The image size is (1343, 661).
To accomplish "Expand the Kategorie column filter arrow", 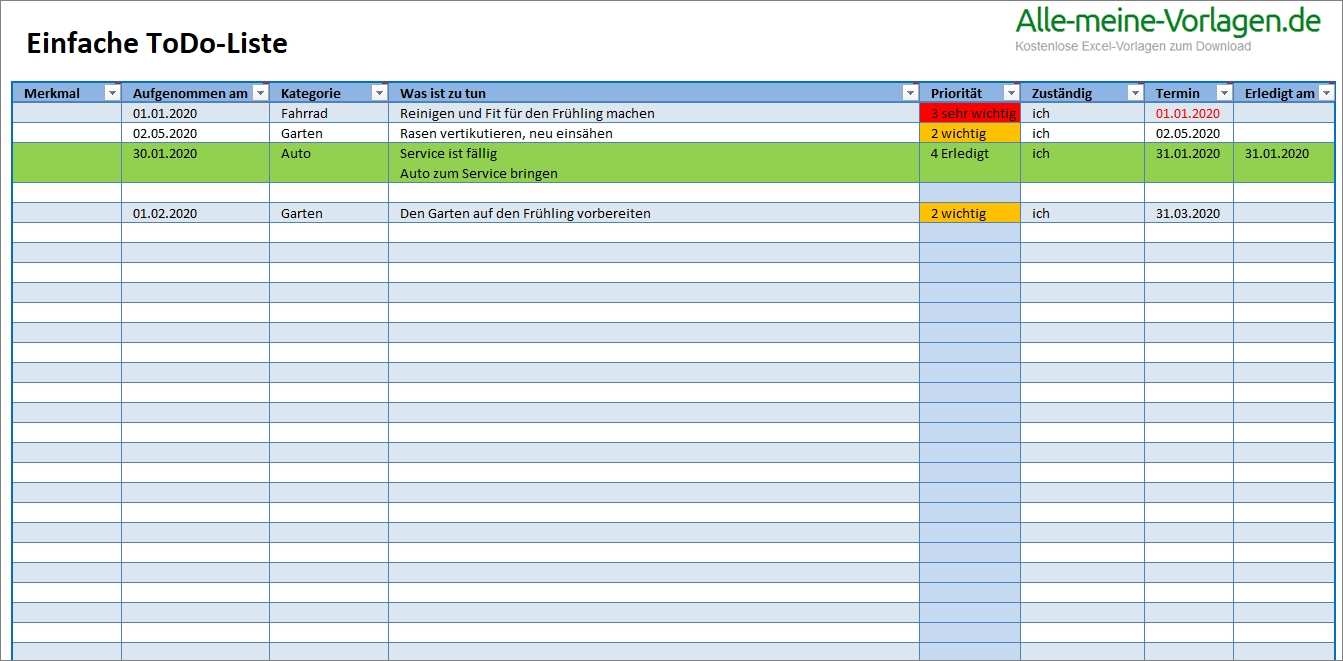I will [379, 93].
